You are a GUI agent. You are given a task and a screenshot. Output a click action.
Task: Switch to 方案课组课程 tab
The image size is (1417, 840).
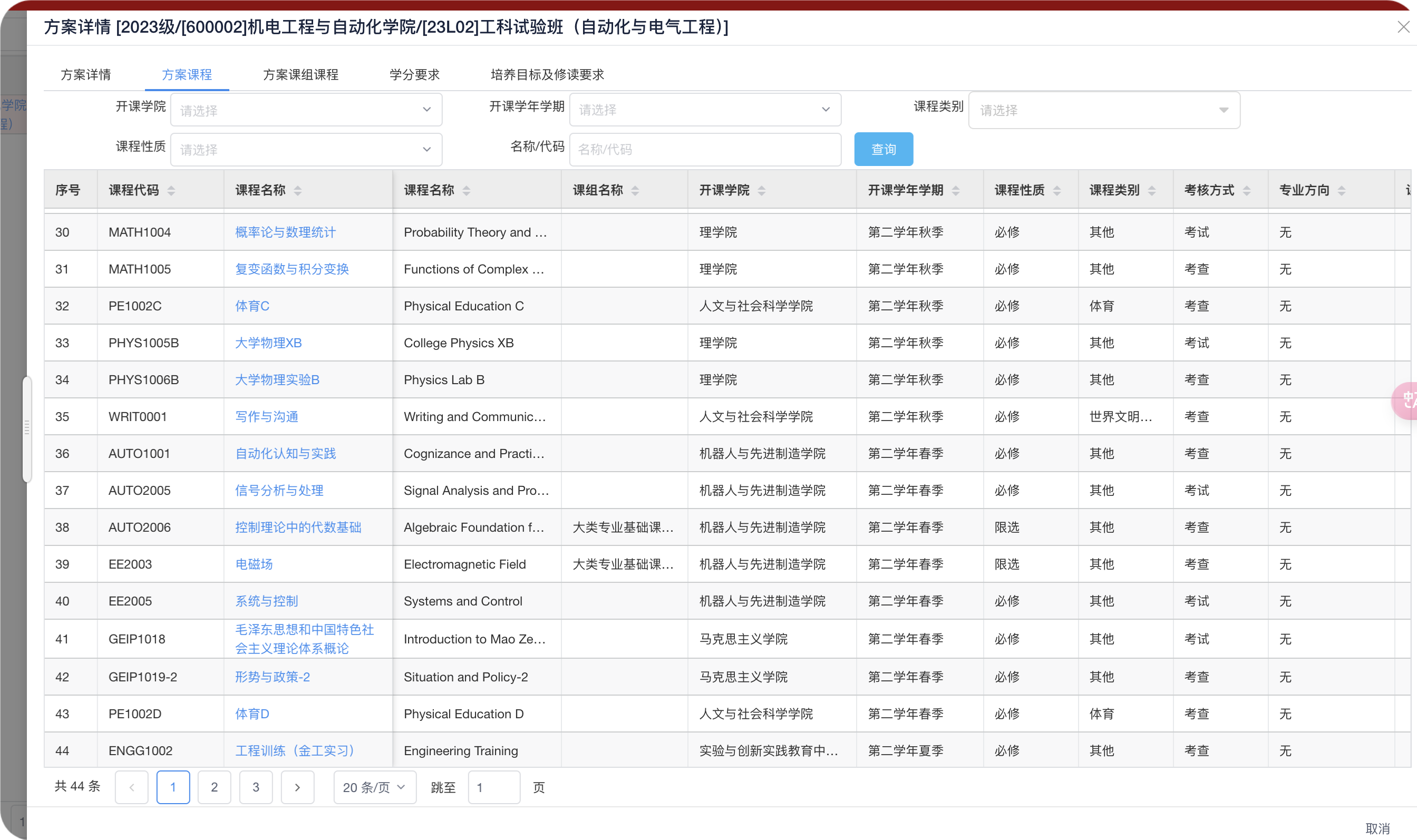tap(300, 75)
